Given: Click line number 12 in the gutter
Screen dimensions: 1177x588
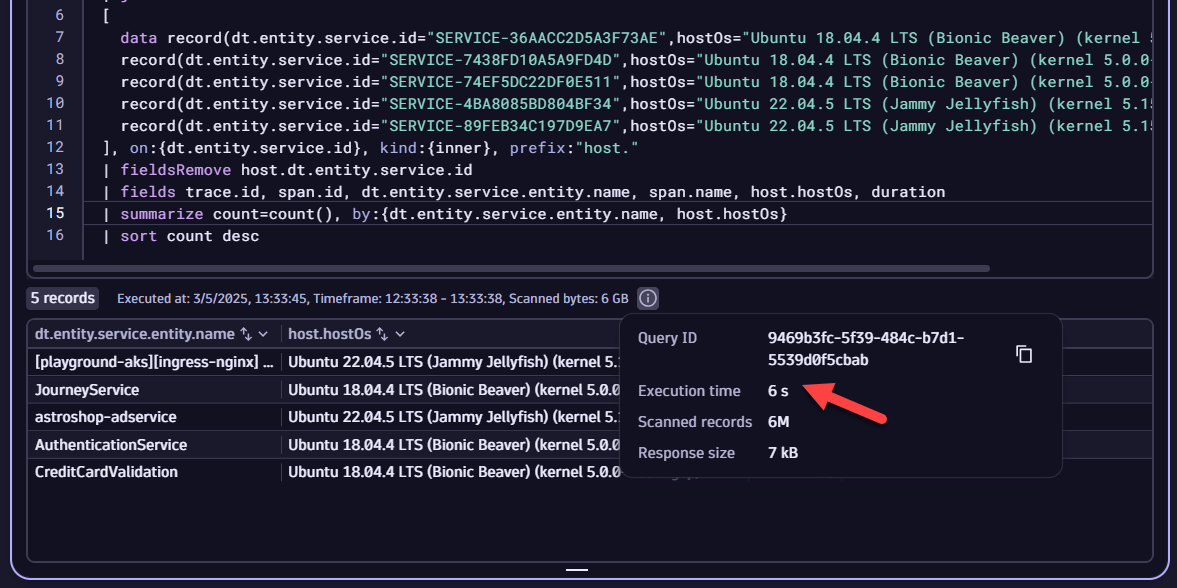Looking at the screenshot, I should [x=55, y=147].
